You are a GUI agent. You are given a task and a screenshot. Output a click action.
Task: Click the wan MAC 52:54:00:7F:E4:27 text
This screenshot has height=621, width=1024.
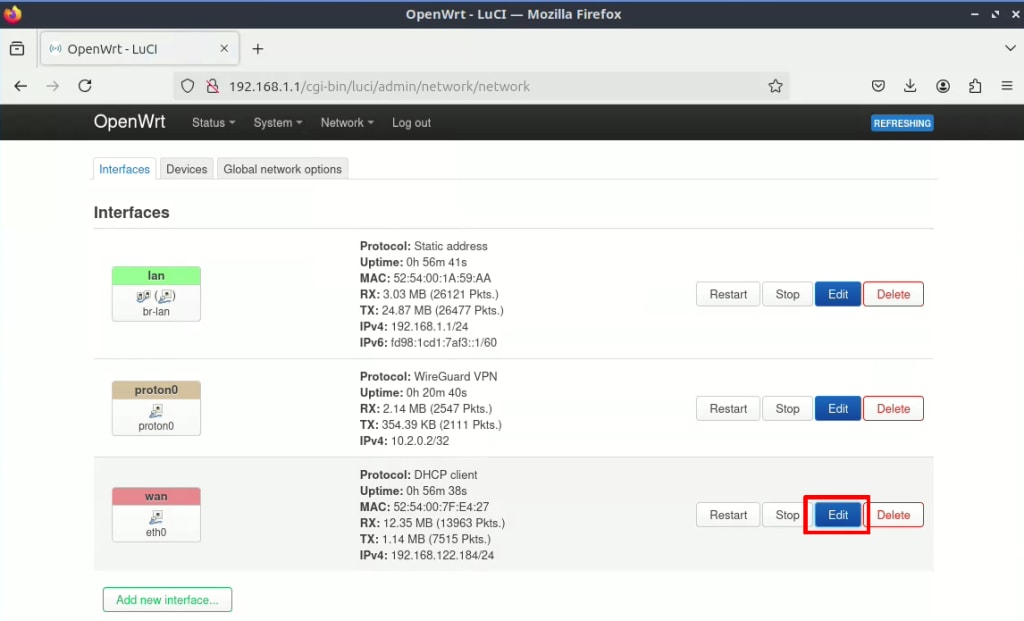[424, 507]
